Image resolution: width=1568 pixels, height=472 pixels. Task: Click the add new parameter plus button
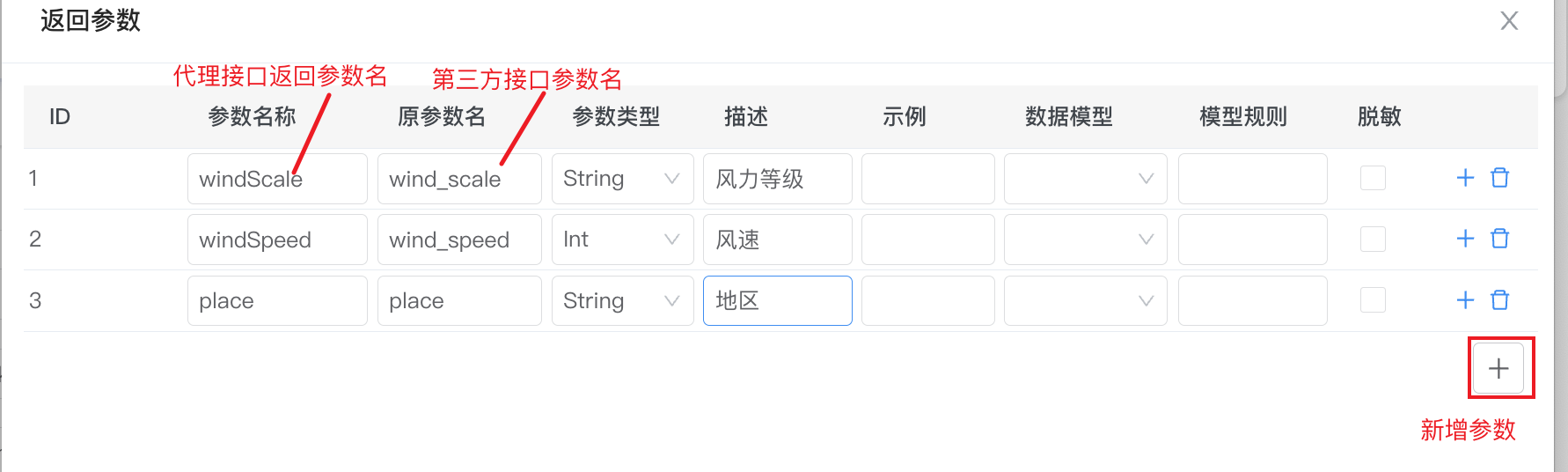(1498, 368)
